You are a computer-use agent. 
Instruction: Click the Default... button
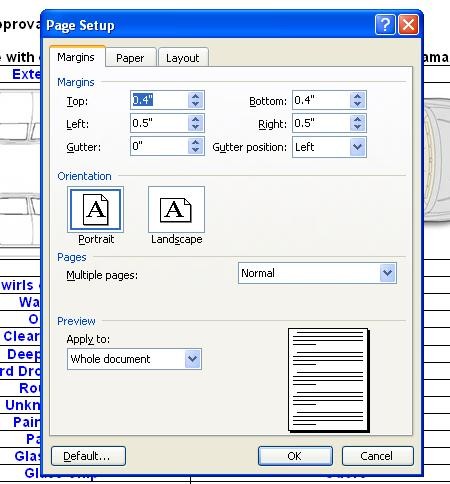click(88, 456)
